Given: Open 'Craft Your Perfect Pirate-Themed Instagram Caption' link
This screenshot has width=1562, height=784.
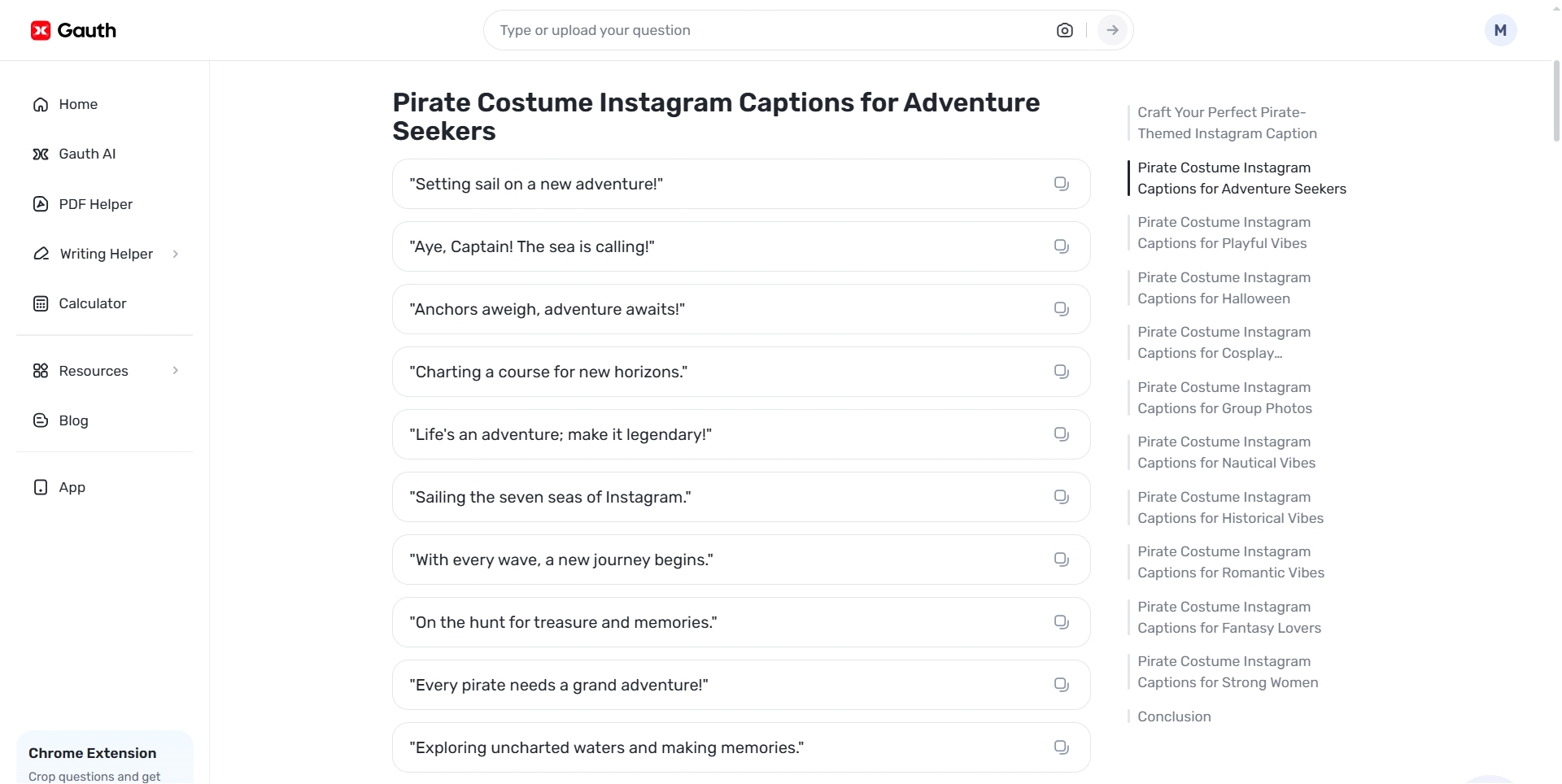Looking at the screenshot, I should click(x=1228, y=122).
